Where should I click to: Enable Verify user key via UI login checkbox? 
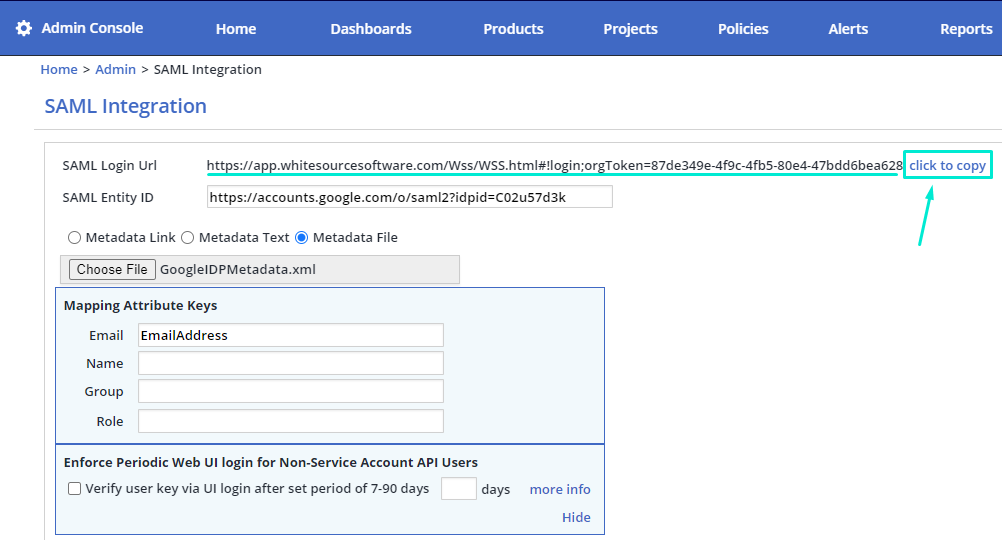point(75,489)
